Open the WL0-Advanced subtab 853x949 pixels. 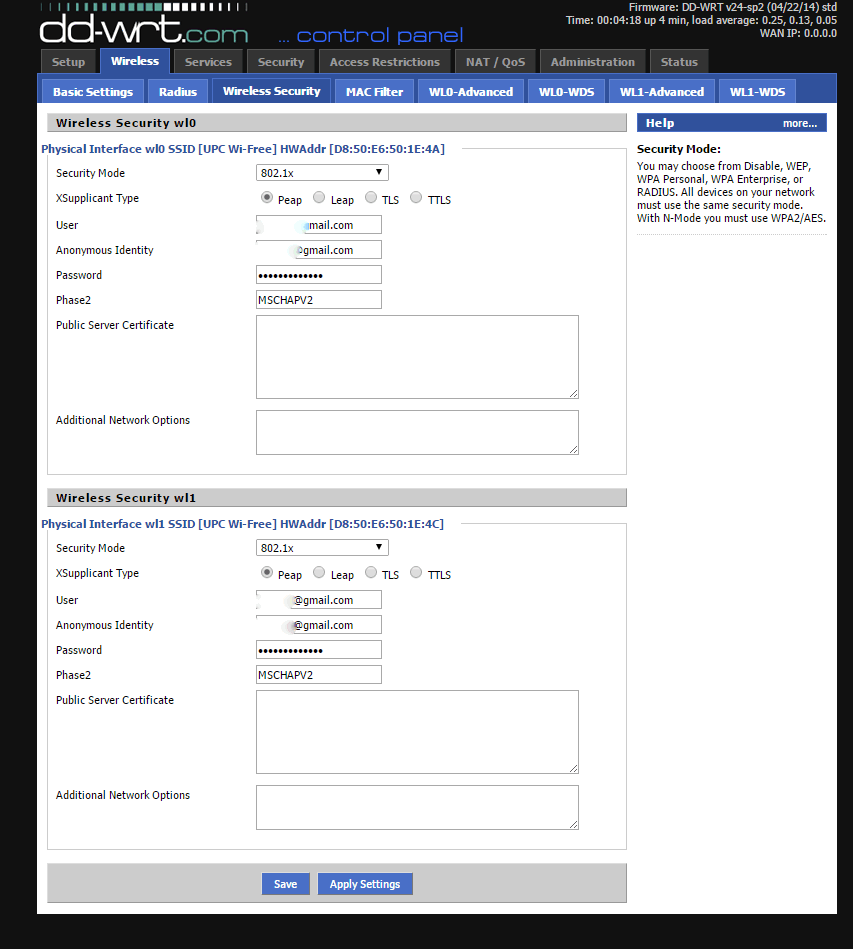[470, 92]
